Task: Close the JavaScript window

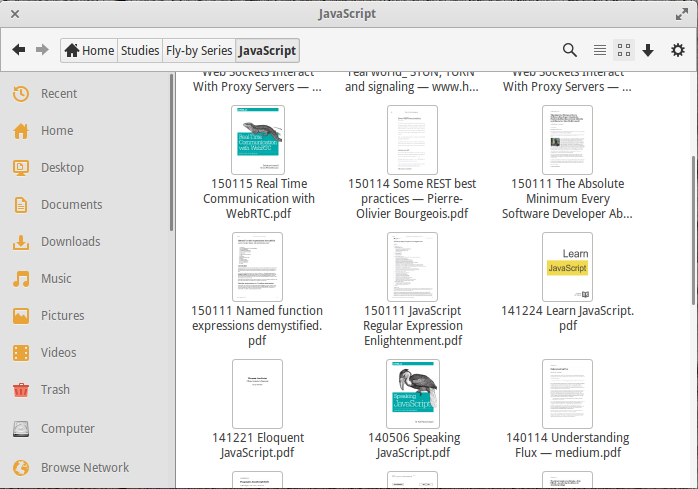Action: [15, 14]
